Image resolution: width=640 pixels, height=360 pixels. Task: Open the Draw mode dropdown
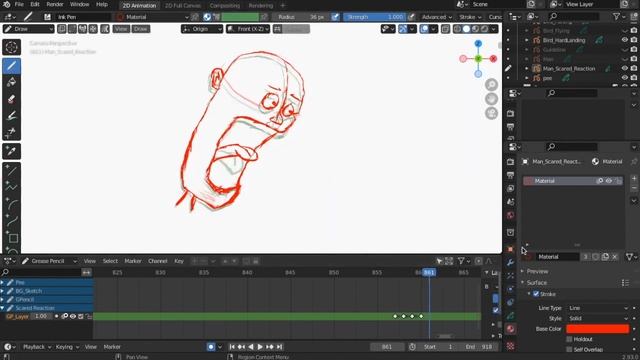click(28, 29)
